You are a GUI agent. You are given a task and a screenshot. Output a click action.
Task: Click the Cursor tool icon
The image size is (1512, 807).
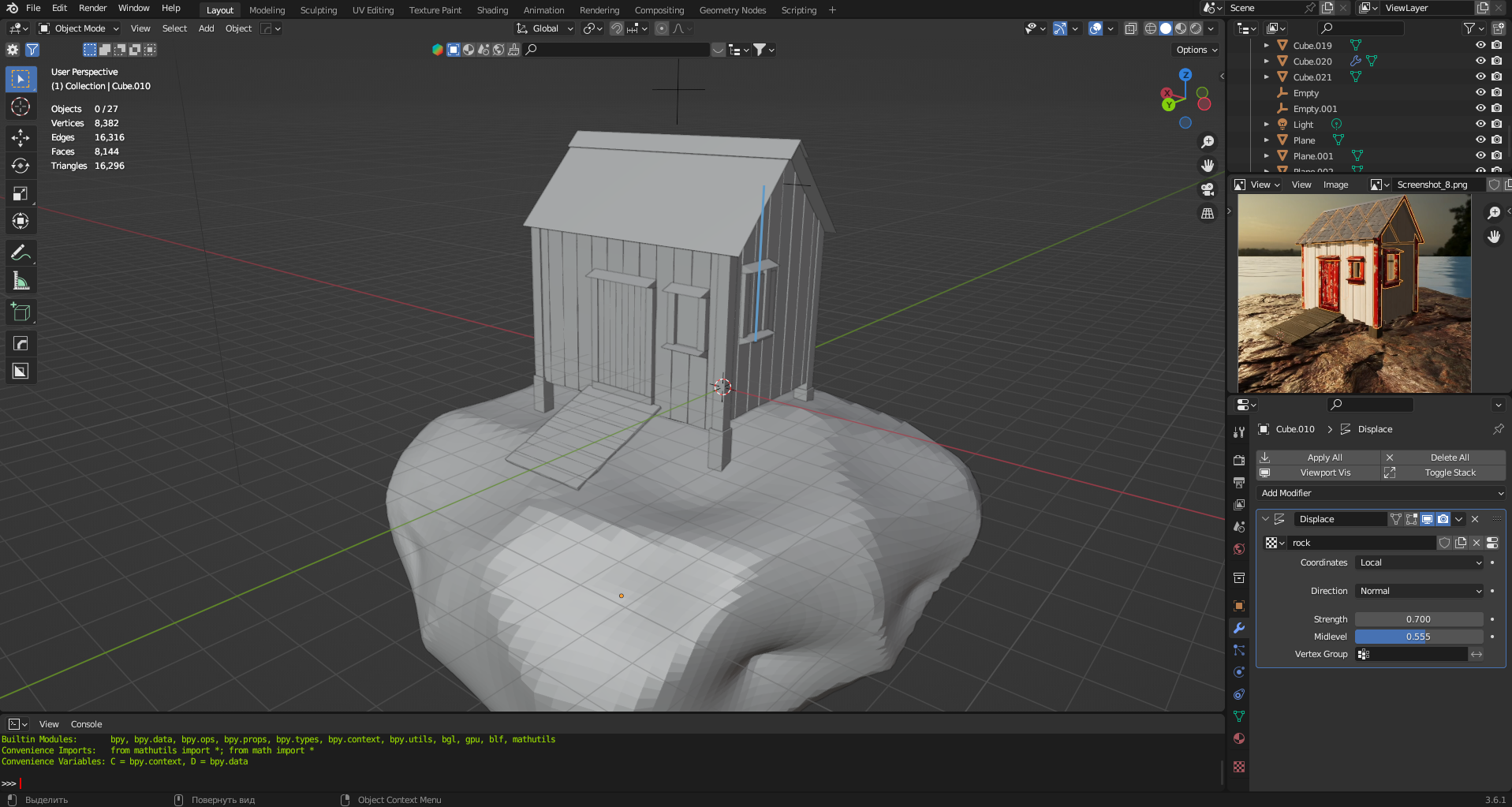(x=21, y=106)
